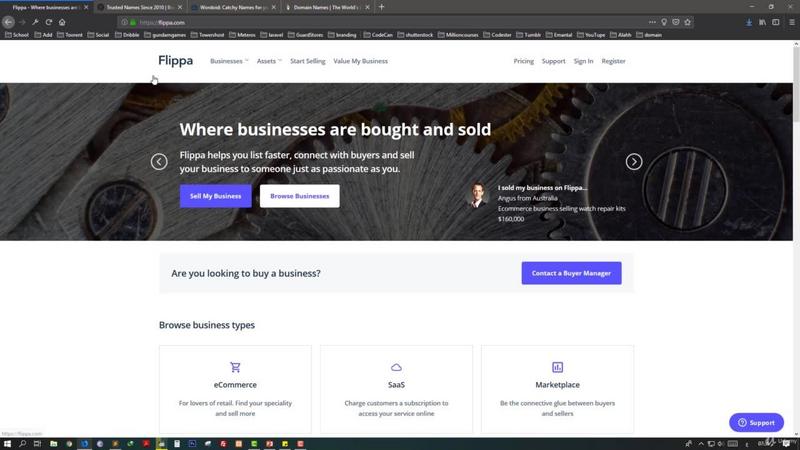Click the Marketplace chart icon

[x=557, y=367]
